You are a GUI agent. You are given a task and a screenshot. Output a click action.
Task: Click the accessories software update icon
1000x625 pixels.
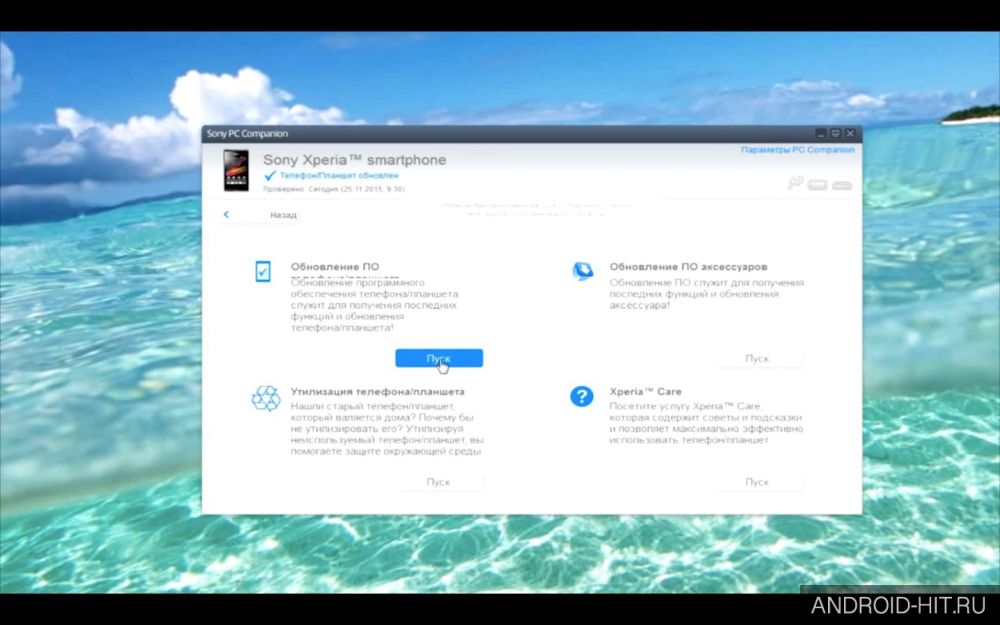point(582,271)
